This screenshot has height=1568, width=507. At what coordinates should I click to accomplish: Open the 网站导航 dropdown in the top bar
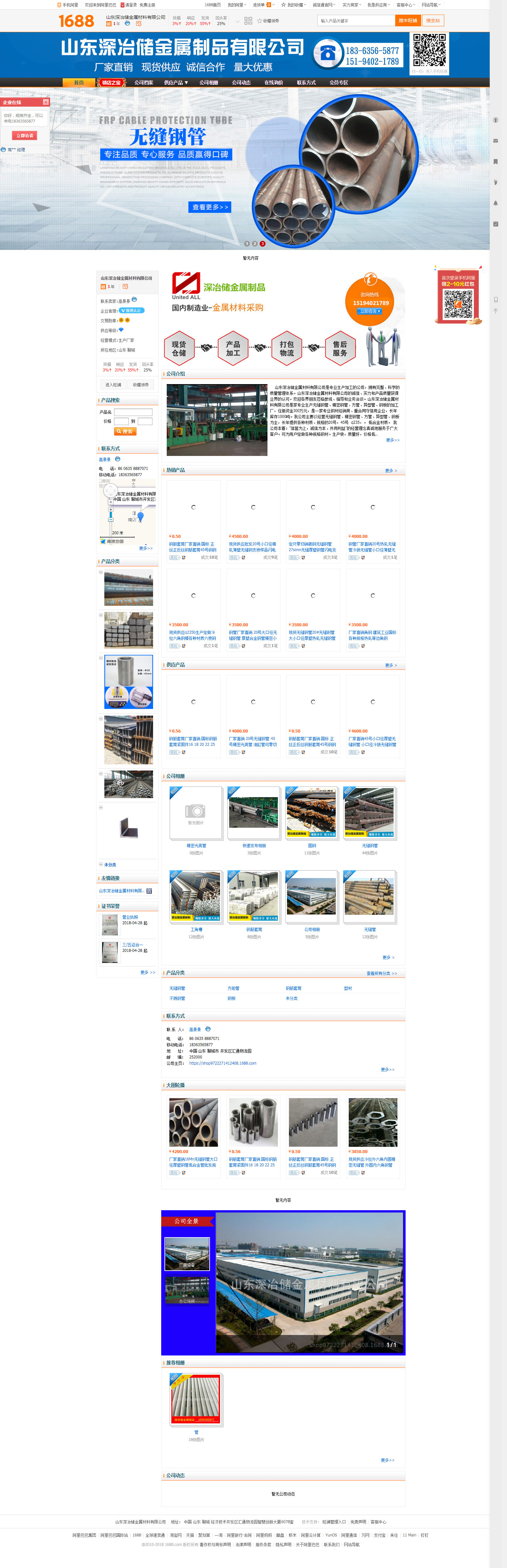[x=431, y=5]
